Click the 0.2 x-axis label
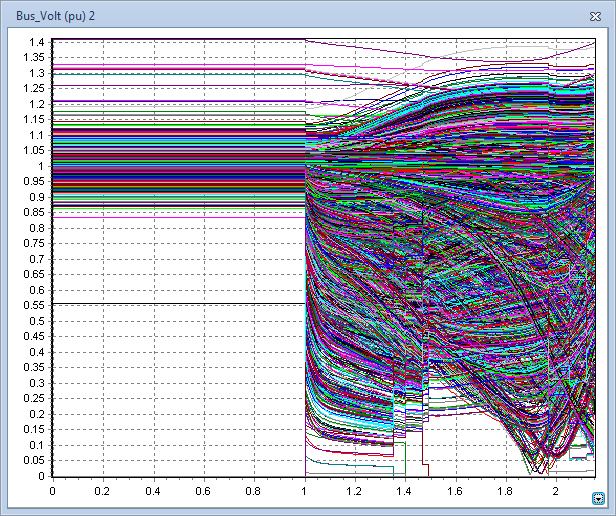Viewport: 616px width, 516px height. [103, 491]
